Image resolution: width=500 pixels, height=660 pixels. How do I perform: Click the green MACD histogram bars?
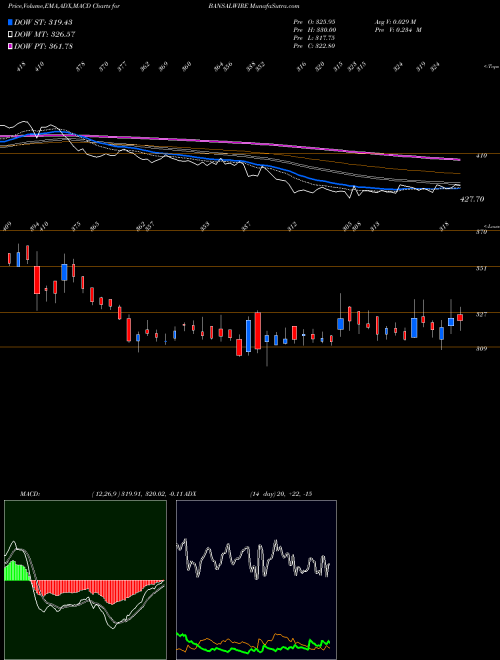(x=18, y=571)
